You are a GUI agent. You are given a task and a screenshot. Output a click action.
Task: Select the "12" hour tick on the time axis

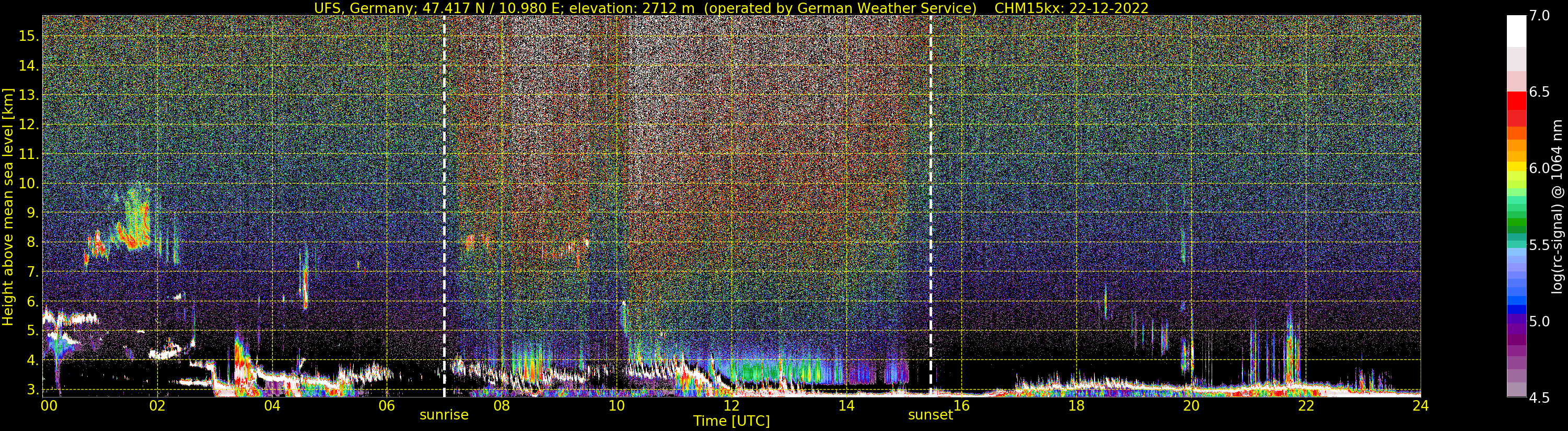point(731,405)
